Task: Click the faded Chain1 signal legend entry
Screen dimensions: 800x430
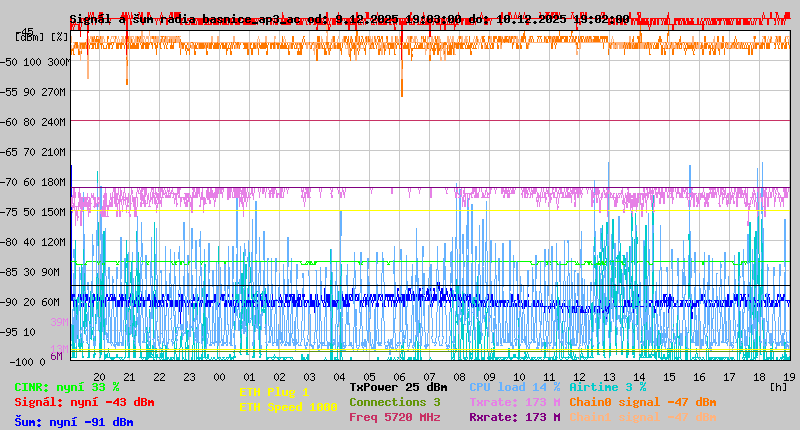Action: [x=642, y=417]
